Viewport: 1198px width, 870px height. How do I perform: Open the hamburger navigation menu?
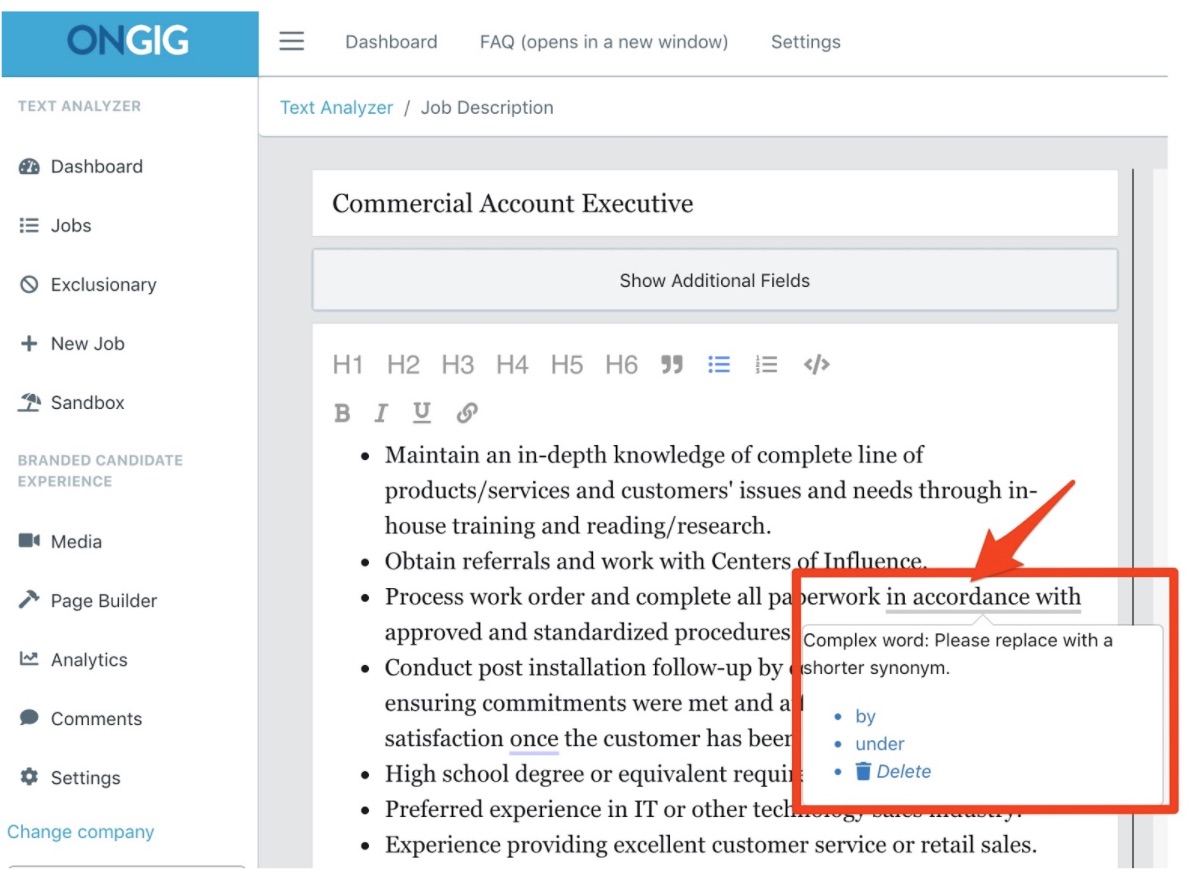click(x=291, y=41)
